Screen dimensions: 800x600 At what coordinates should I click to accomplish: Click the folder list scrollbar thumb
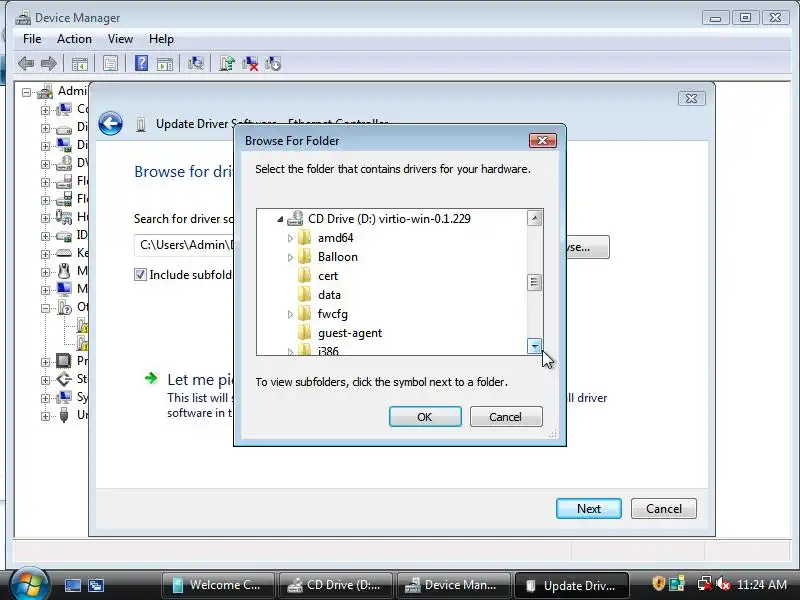pyautogui.click(x=534, y=282)
